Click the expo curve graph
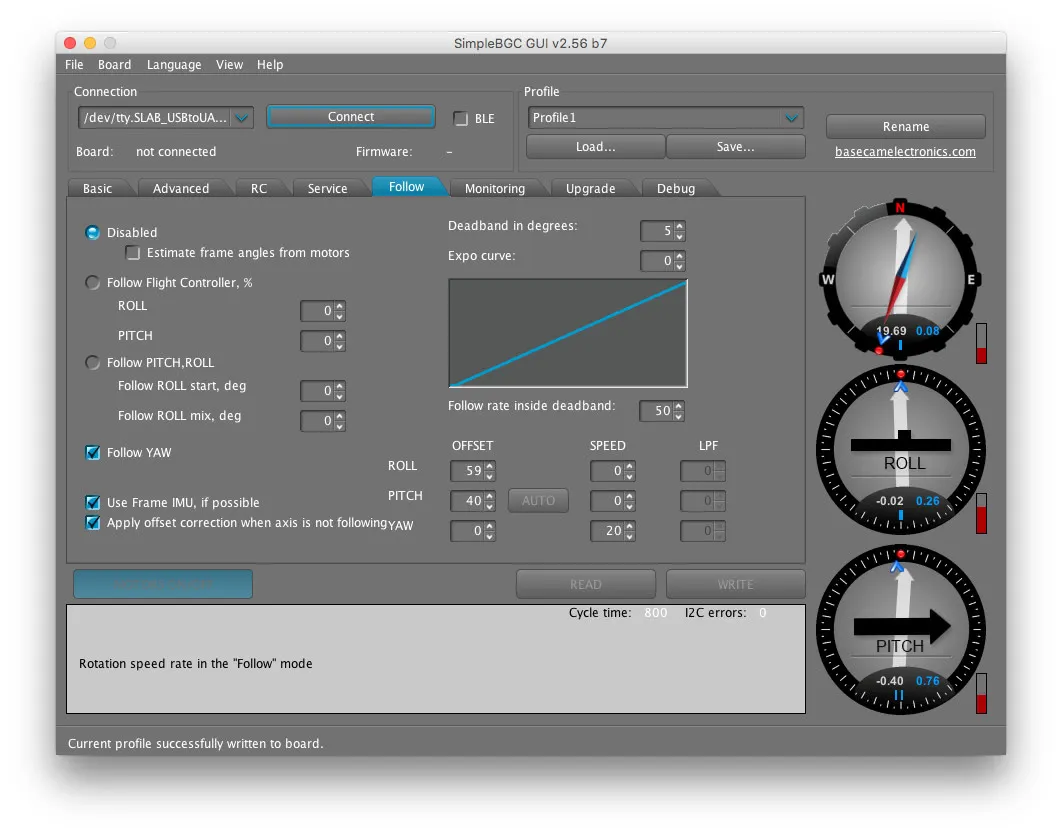 pyautogui.click(x=568, y=333)
